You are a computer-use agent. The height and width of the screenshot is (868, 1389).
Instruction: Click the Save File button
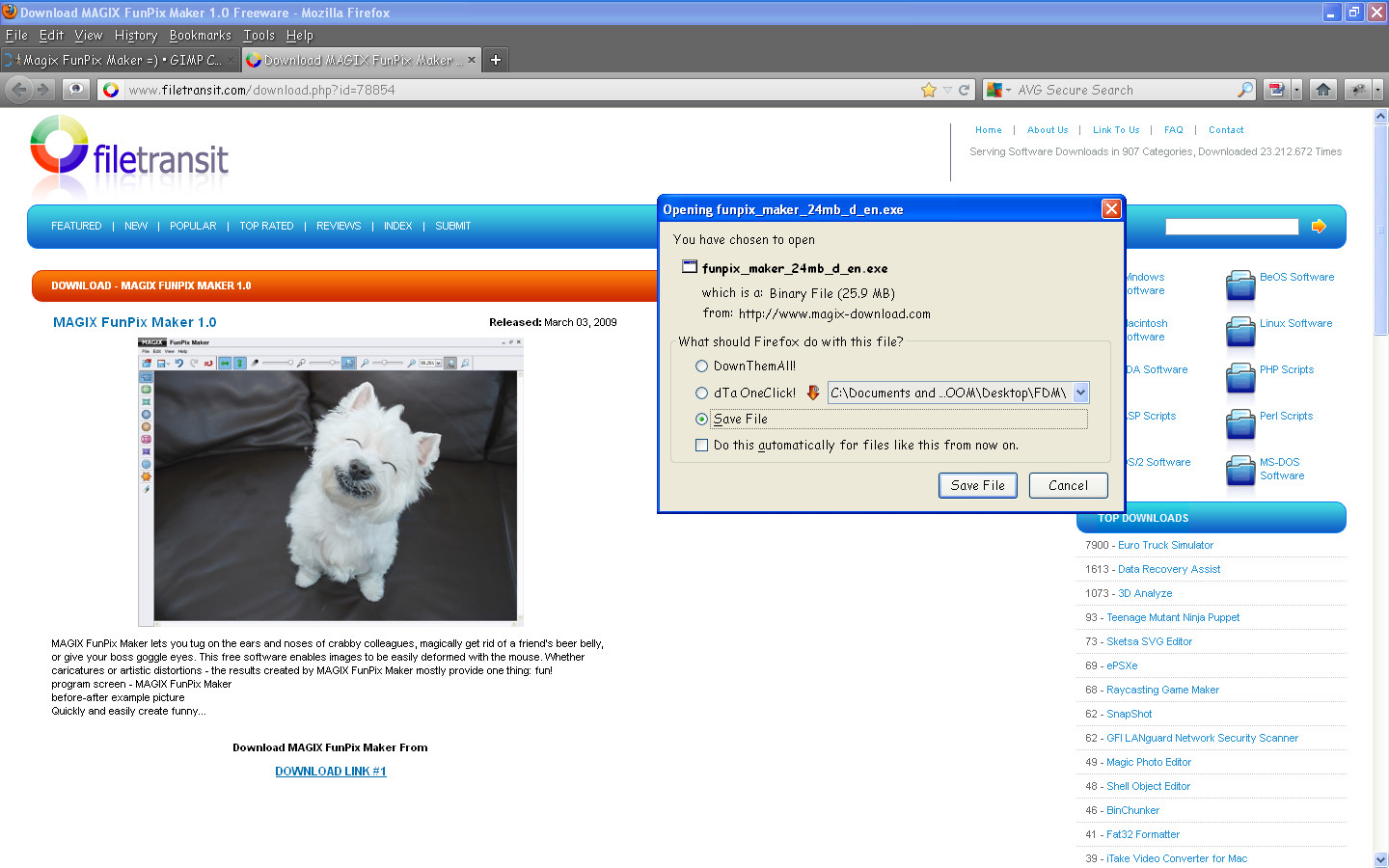(978, 485)
